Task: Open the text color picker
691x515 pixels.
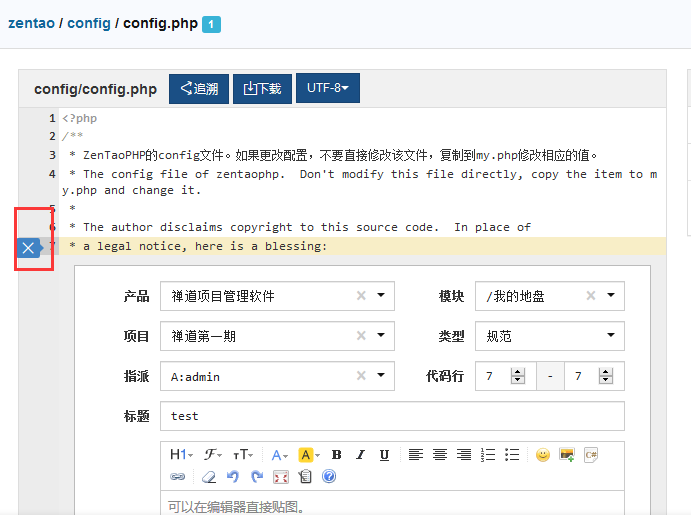Action: click(279, 455)
